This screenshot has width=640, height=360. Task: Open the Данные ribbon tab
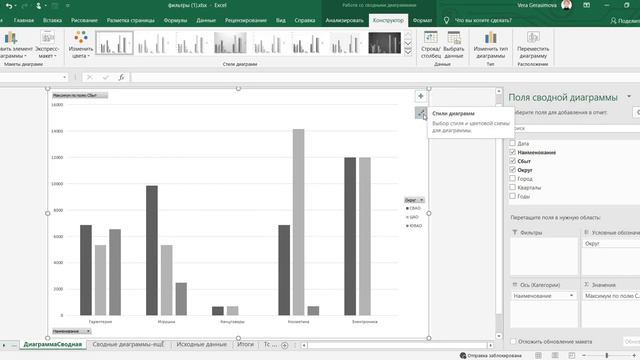point(206,20)
